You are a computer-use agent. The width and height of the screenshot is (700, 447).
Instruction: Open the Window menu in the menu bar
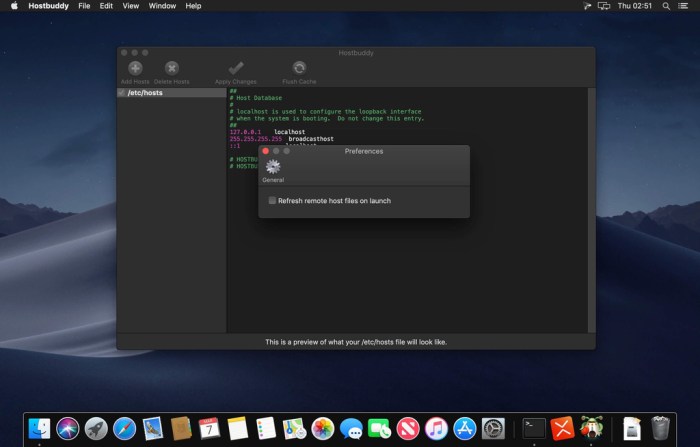162,6
